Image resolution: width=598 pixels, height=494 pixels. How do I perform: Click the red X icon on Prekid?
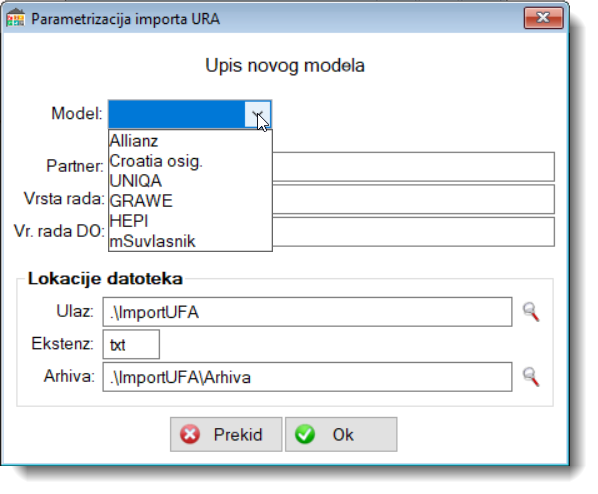[190, 434]
